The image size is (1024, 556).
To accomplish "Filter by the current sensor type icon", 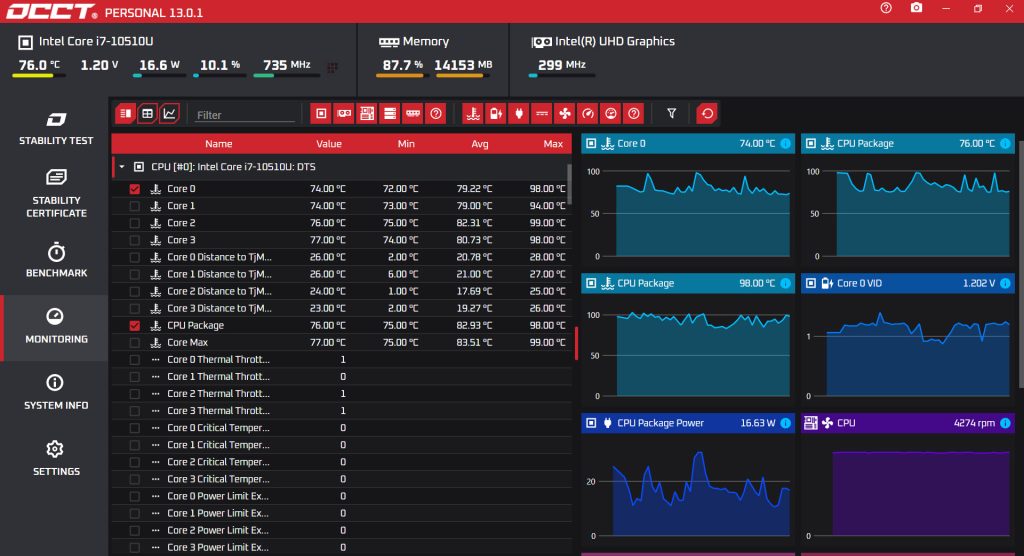I will click(x=541, y=114).
